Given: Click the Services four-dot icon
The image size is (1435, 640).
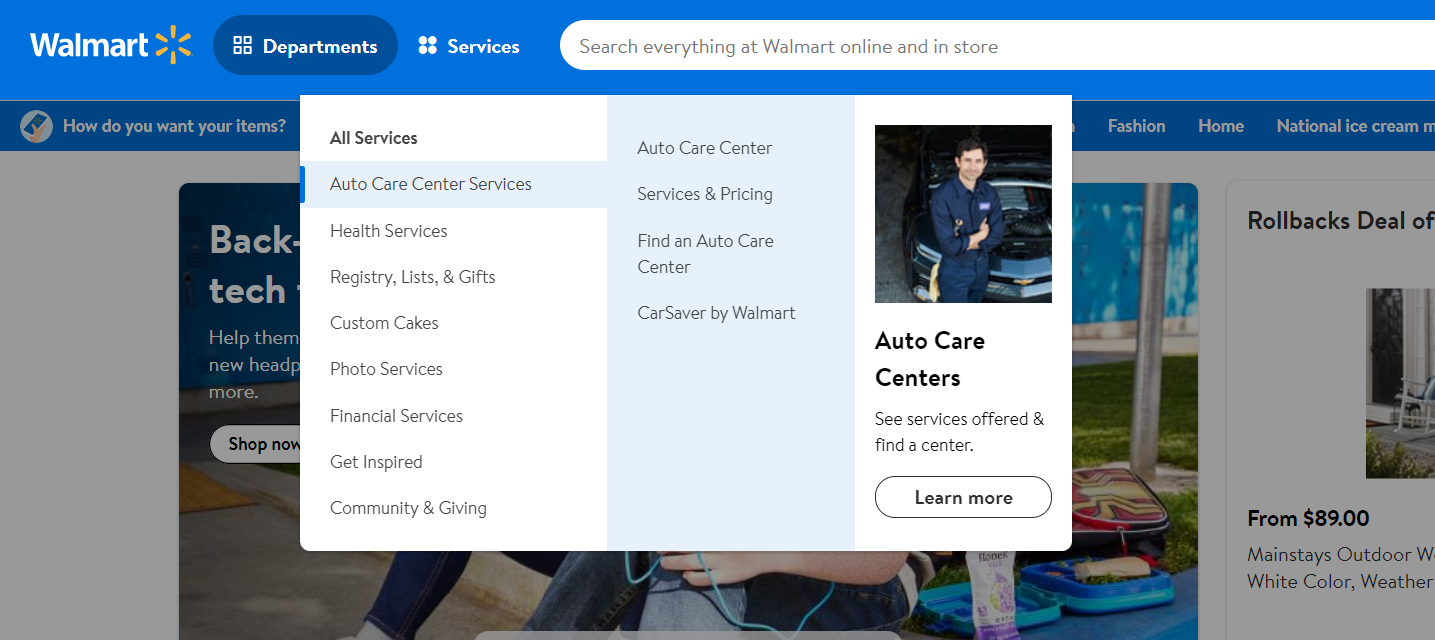Looking at the screenshot, I should [x=428, y=46].
